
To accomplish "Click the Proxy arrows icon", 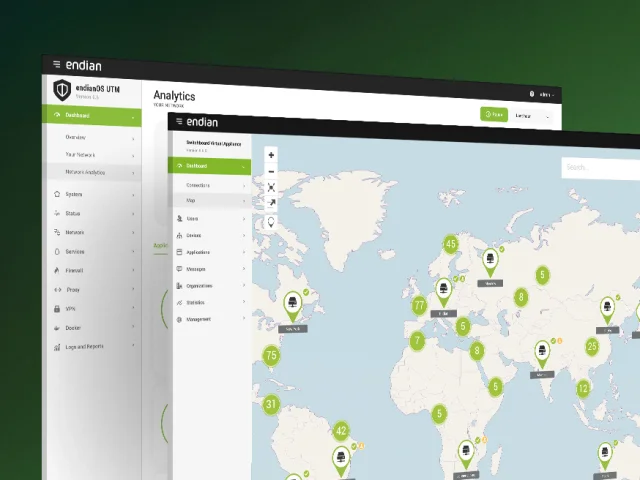I will [58, 290].
